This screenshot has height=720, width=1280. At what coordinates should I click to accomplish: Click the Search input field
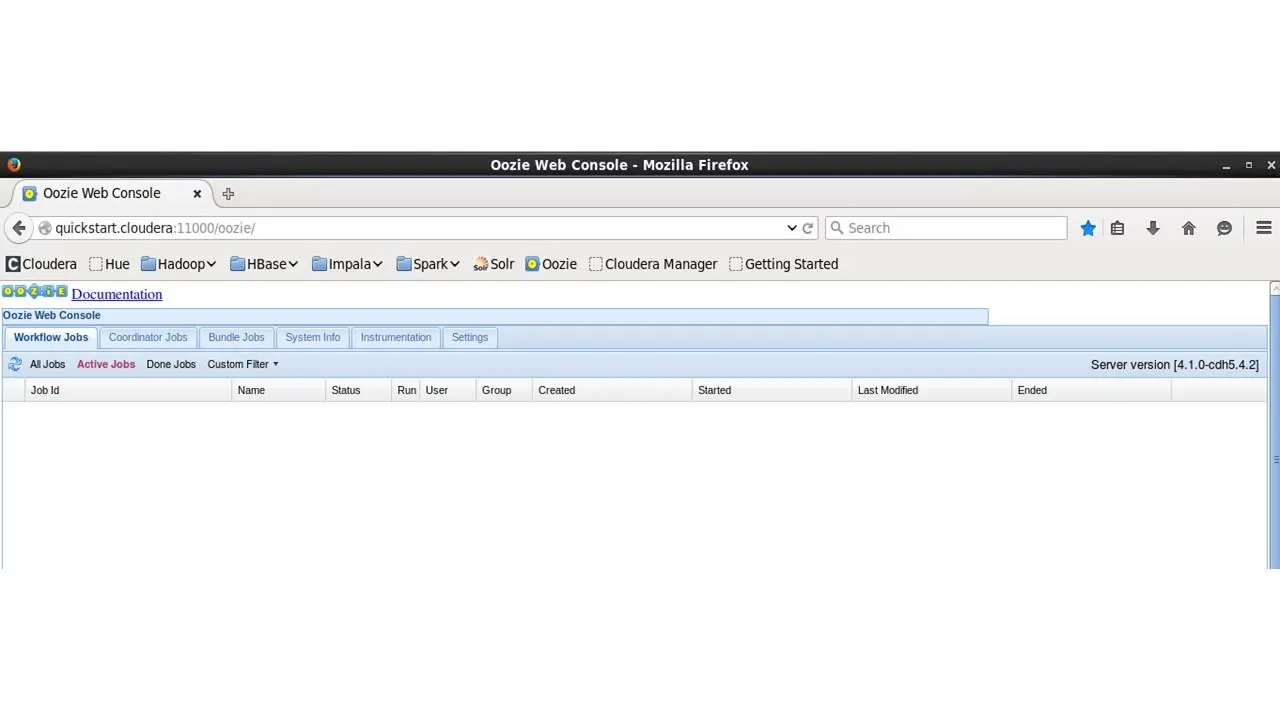(x=946, y=228)
